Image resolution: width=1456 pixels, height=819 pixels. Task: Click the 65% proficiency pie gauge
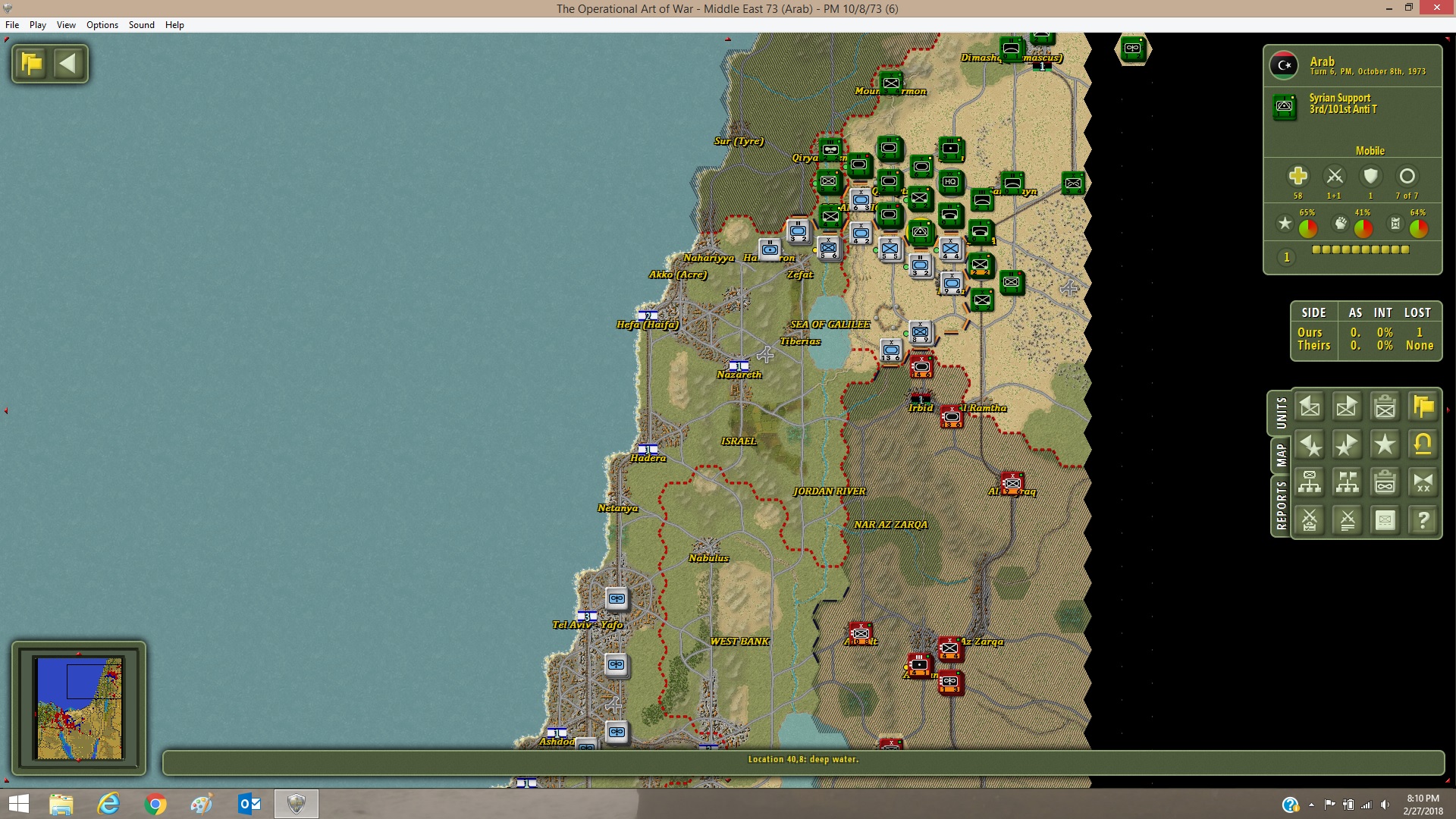(x=1308, y=228)
